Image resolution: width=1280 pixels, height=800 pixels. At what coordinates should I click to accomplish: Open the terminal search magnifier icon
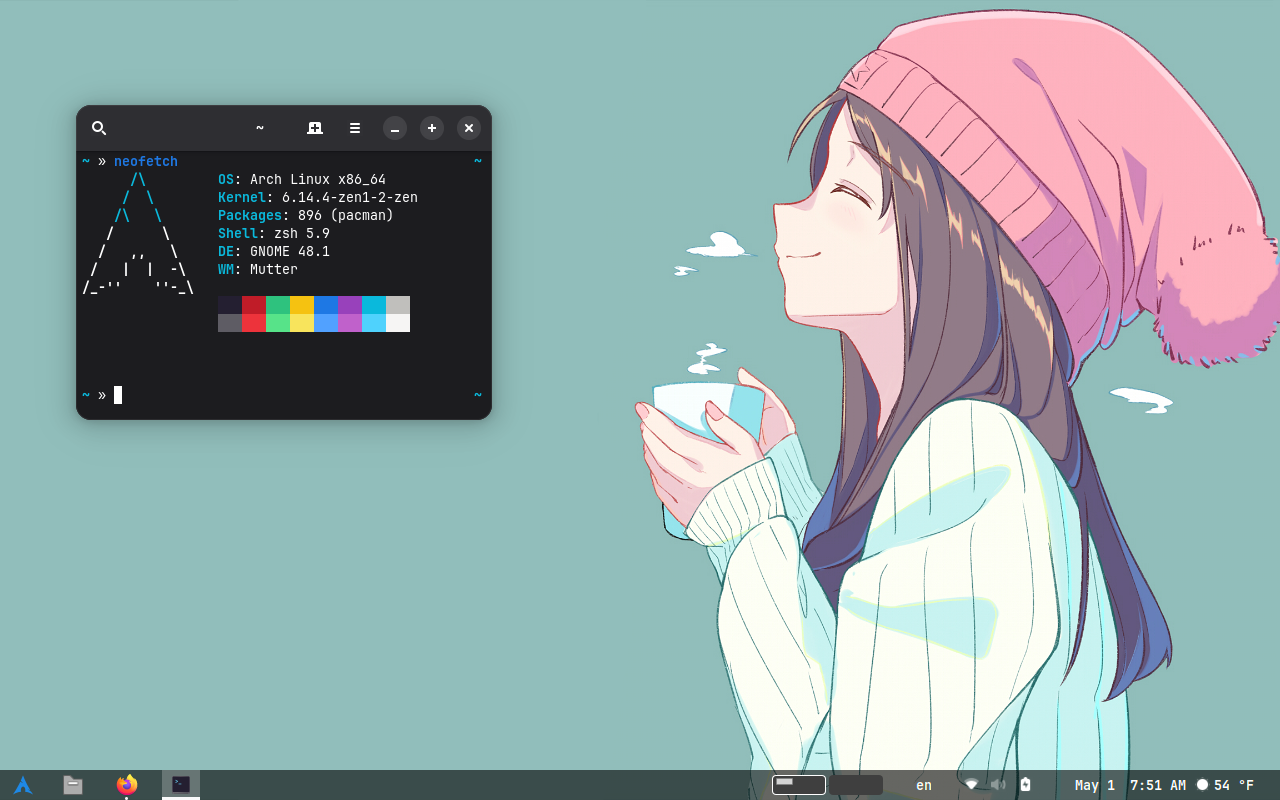(x=99, y=128)
